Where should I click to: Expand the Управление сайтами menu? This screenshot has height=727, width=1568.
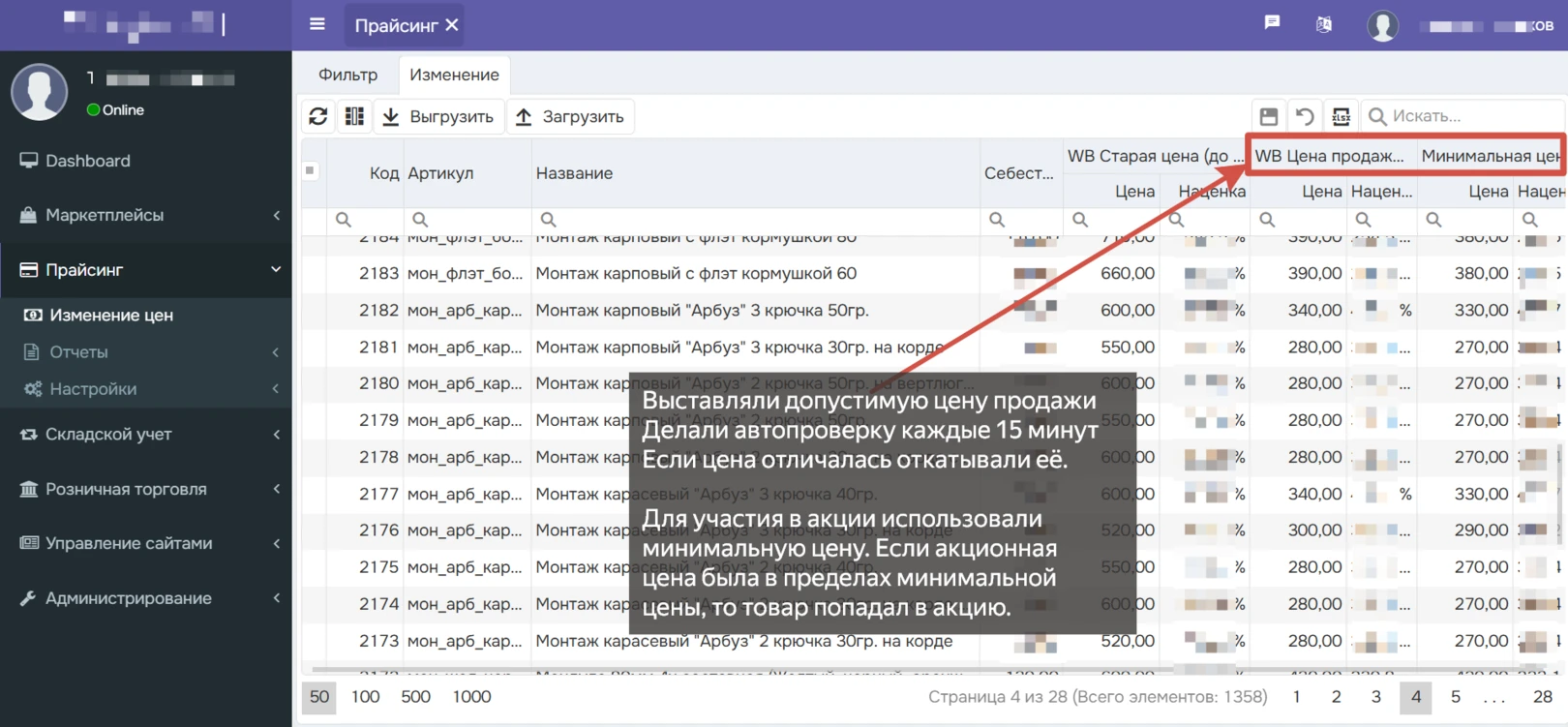(x=145, y=543)
